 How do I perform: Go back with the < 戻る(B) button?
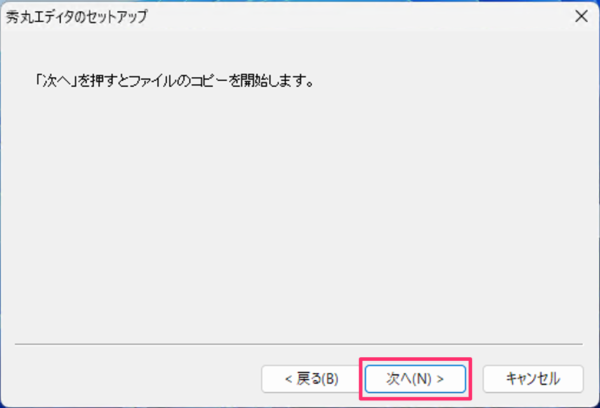click(x=311, y=379)
